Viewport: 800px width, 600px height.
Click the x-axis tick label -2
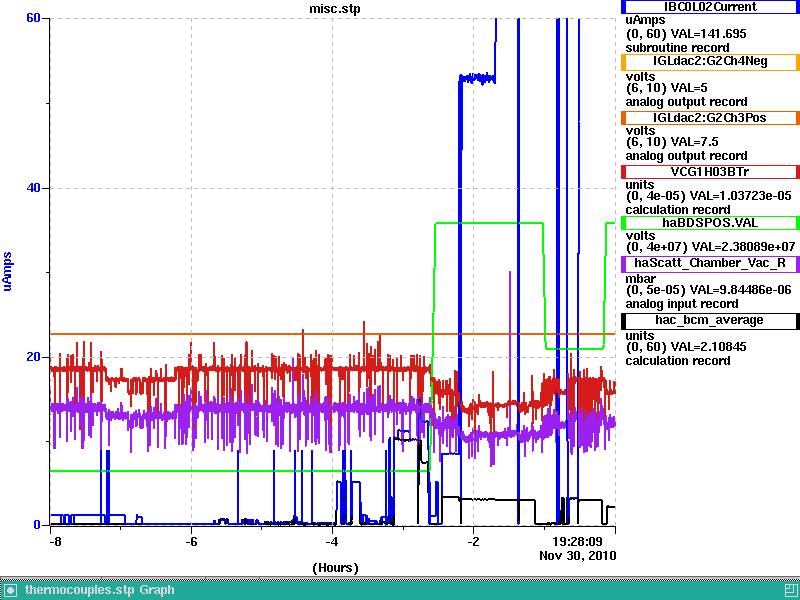tap(473, 542)
